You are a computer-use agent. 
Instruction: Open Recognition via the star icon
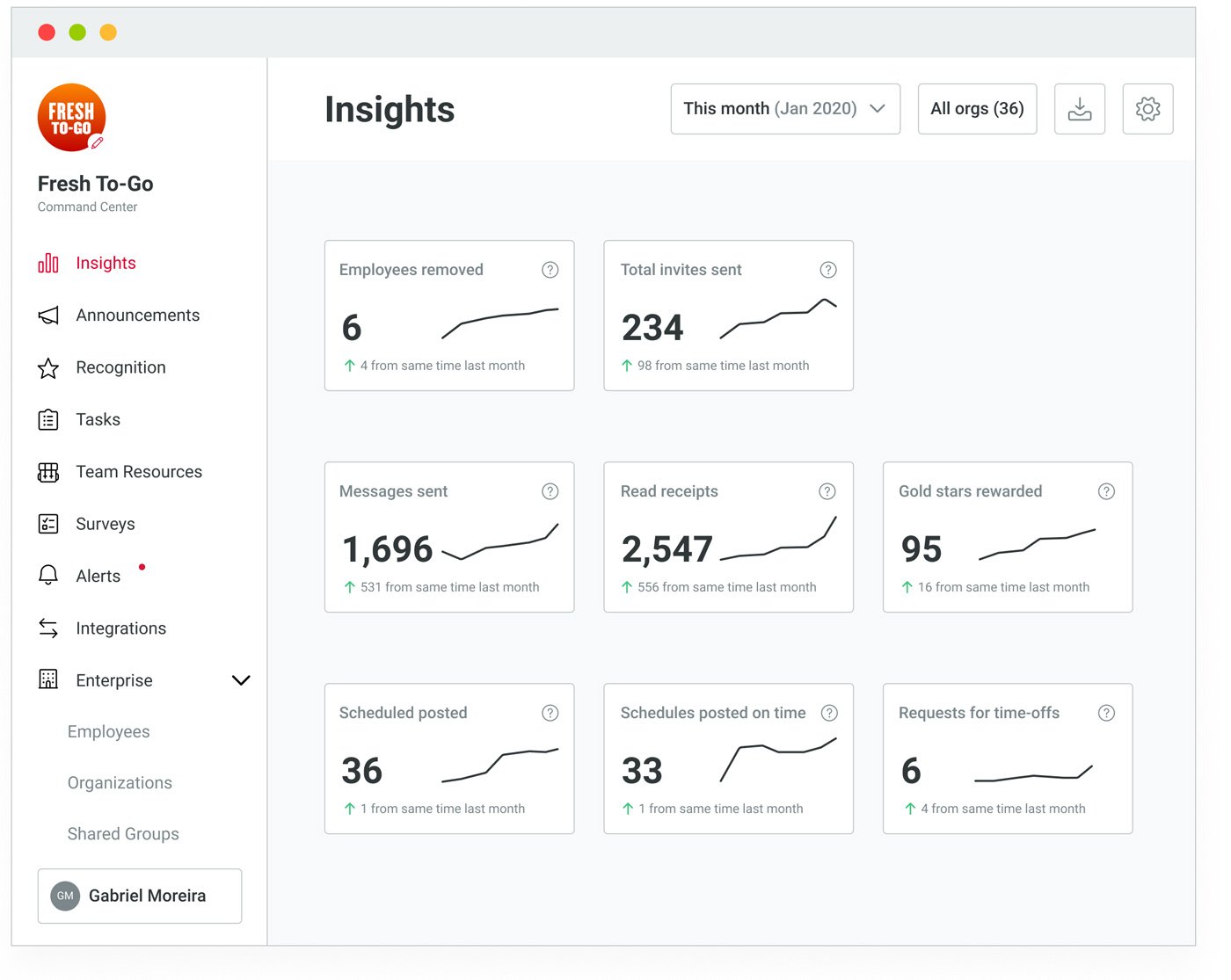pos(47,367)
